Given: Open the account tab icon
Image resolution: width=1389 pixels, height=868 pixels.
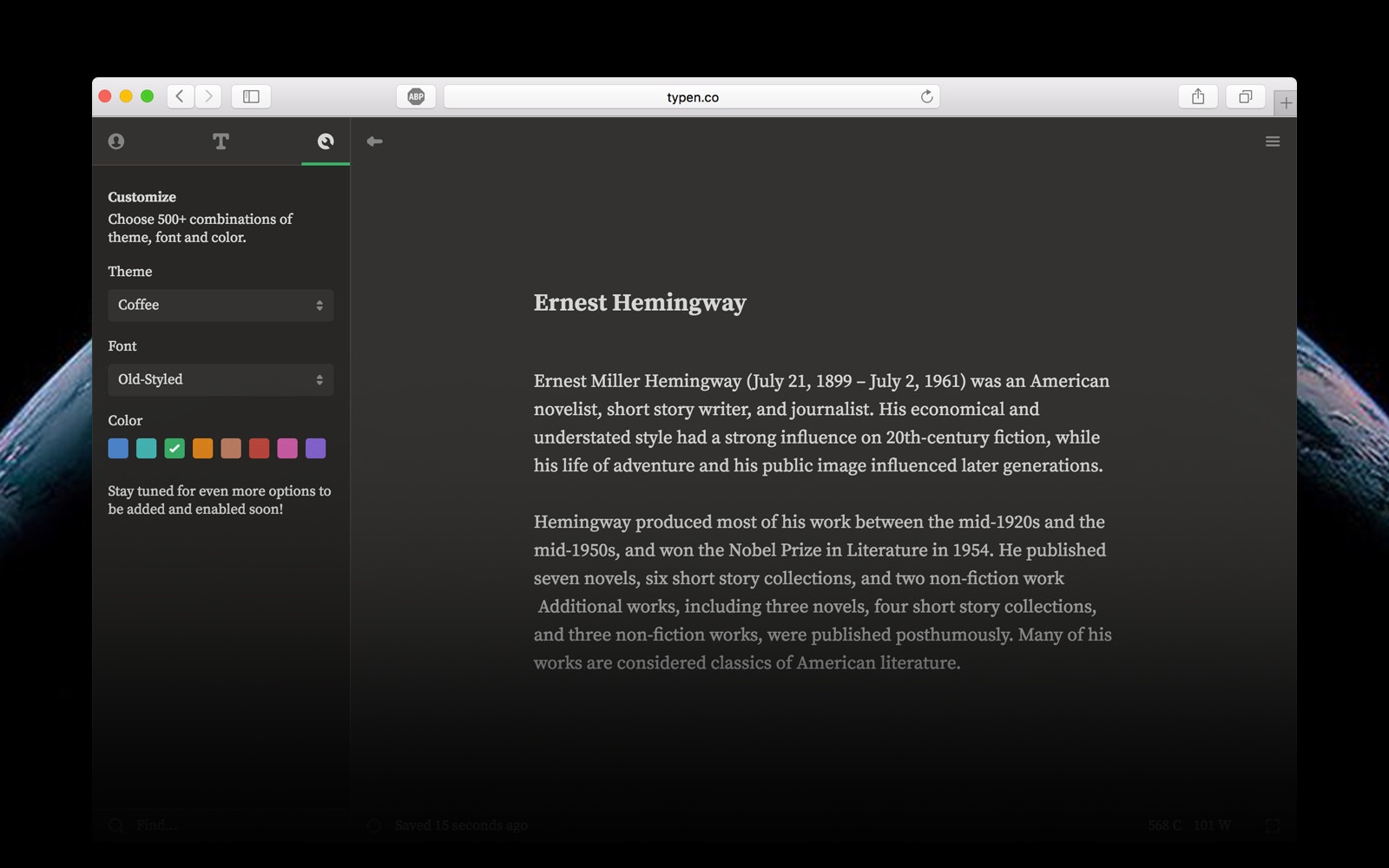Looking at the screenshot, I should 116,141.
